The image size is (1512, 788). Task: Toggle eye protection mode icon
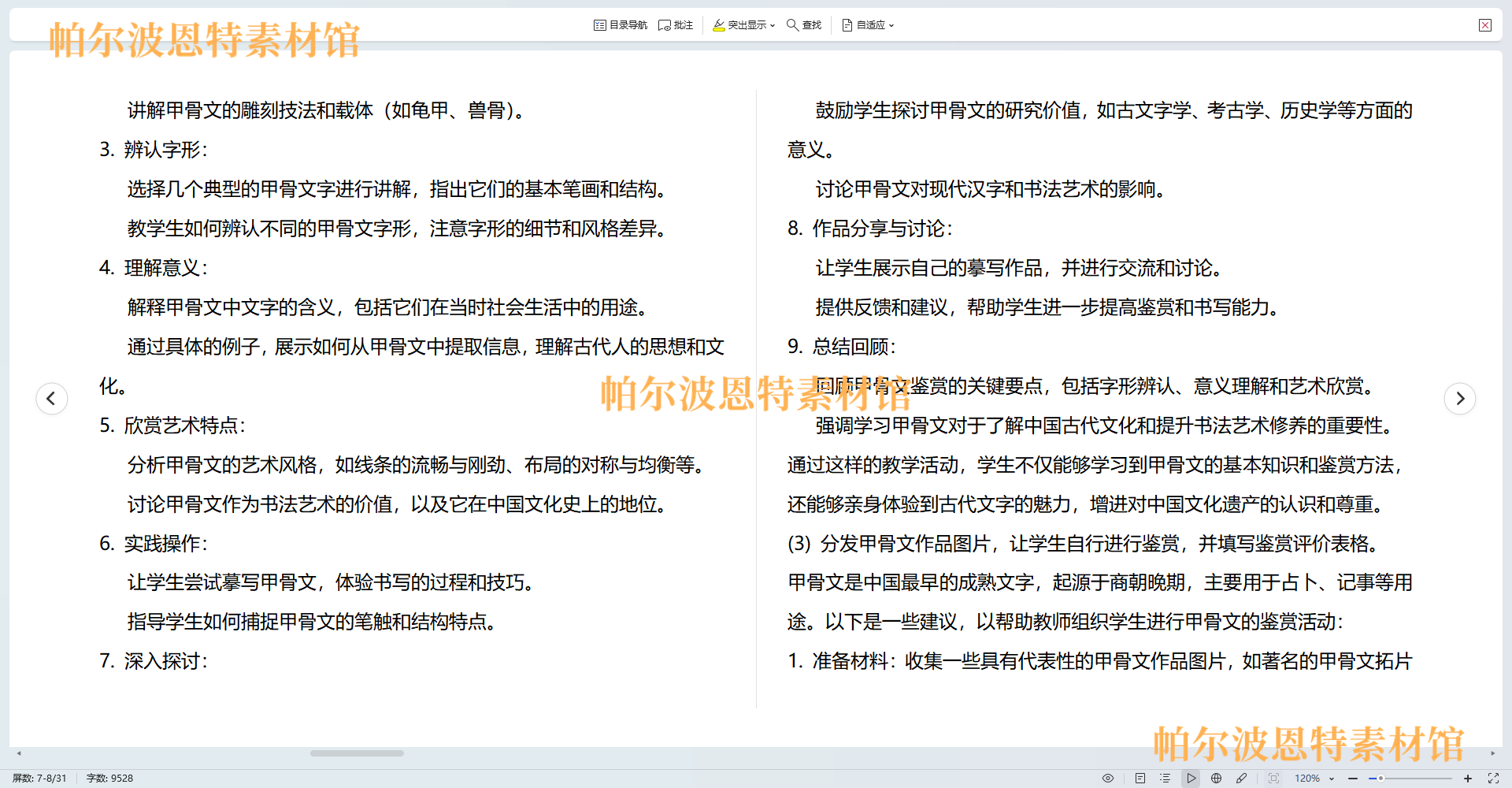pos(1108,778)
